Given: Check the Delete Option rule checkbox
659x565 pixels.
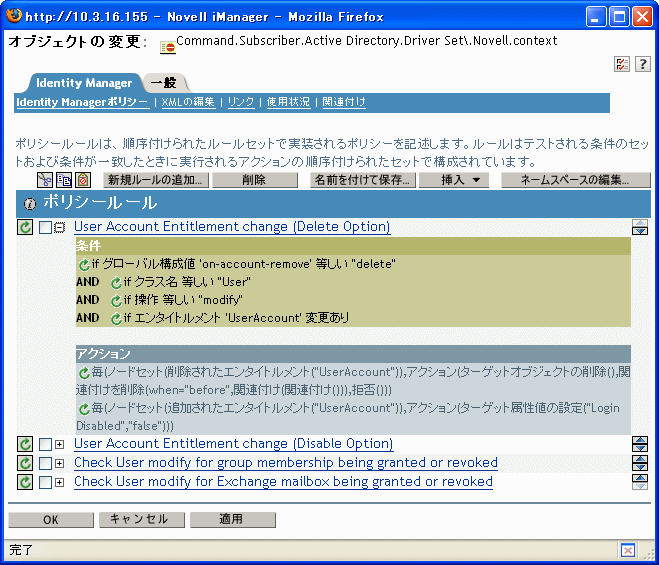Looking at the screenshot, I should (45, 227).
